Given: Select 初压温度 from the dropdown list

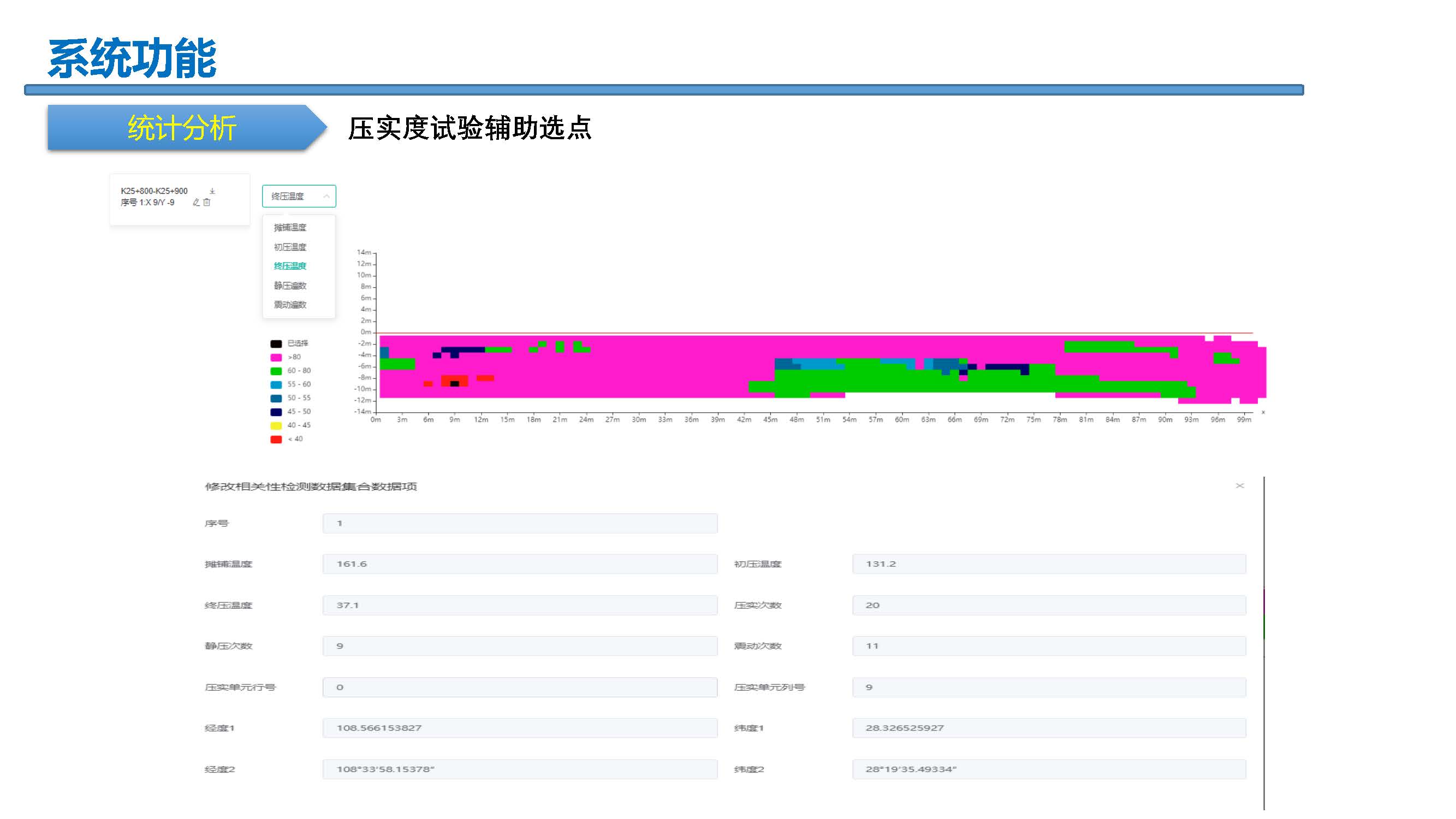Looking at the screenshot, I should click(290, 247).
